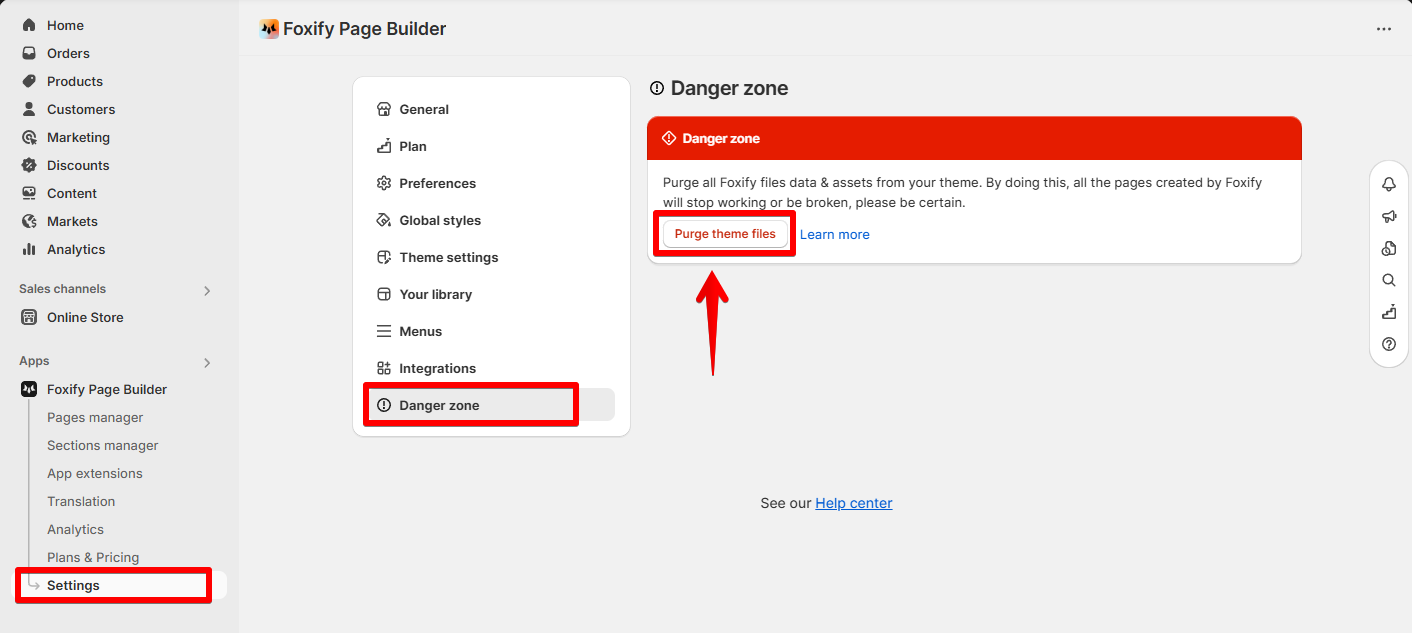The width and height of the screenshot is (1412, 633).
Task: Click the Foxify logo in page header
Action: (269, 29)
